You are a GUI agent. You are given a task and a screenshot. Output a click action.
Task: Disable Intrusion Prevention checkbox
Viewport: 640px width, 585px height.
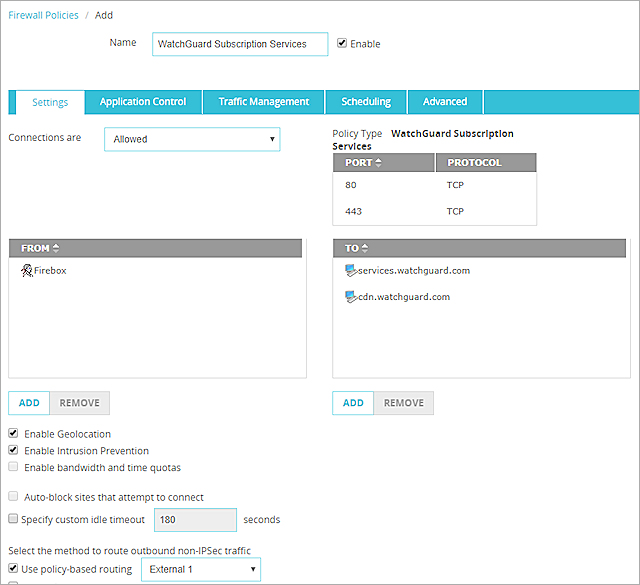click(13, 450)
